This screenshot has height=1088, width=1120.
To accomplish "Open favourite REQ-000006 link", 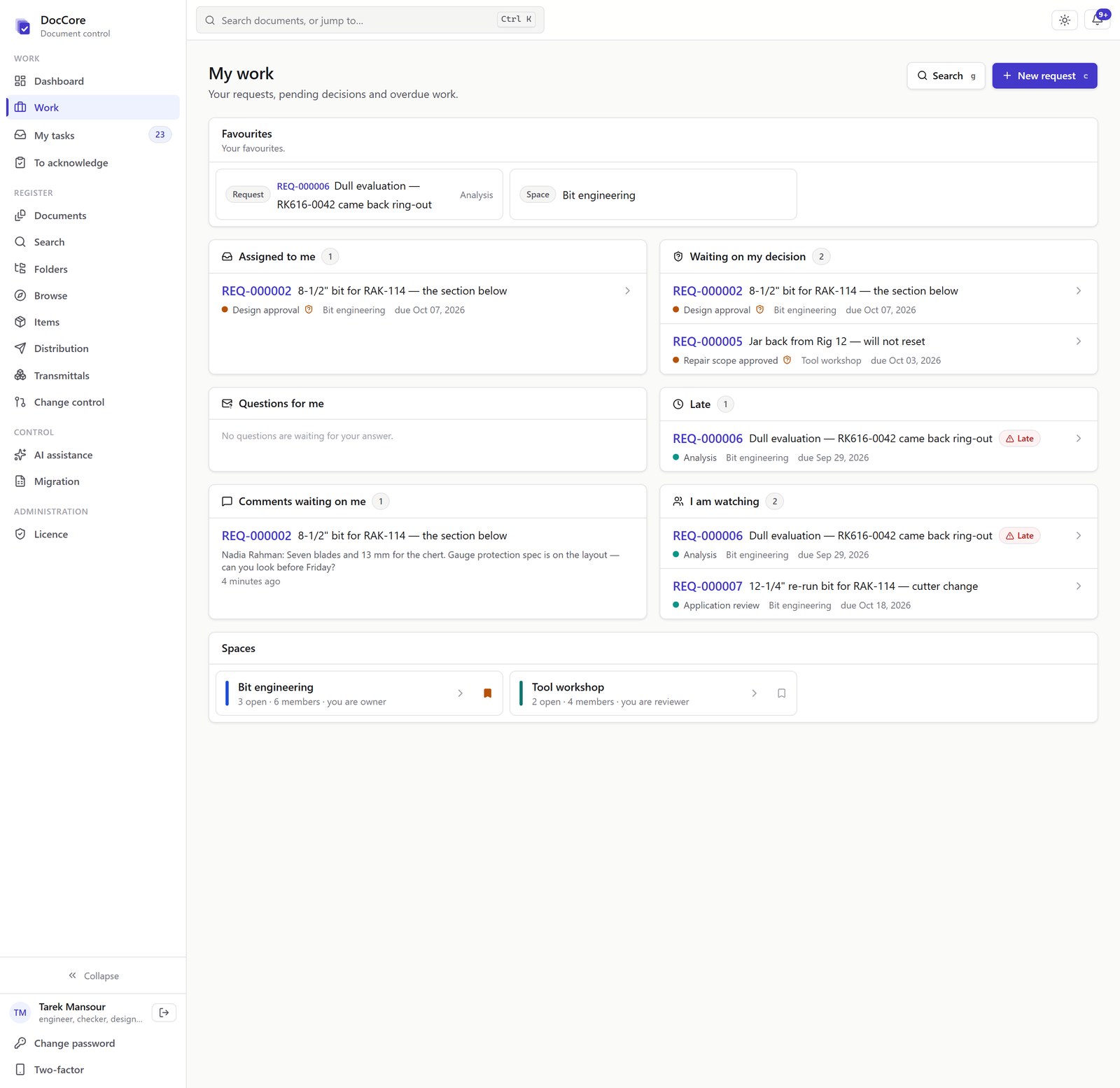I will pyautogui.click(x=303, y=186).
